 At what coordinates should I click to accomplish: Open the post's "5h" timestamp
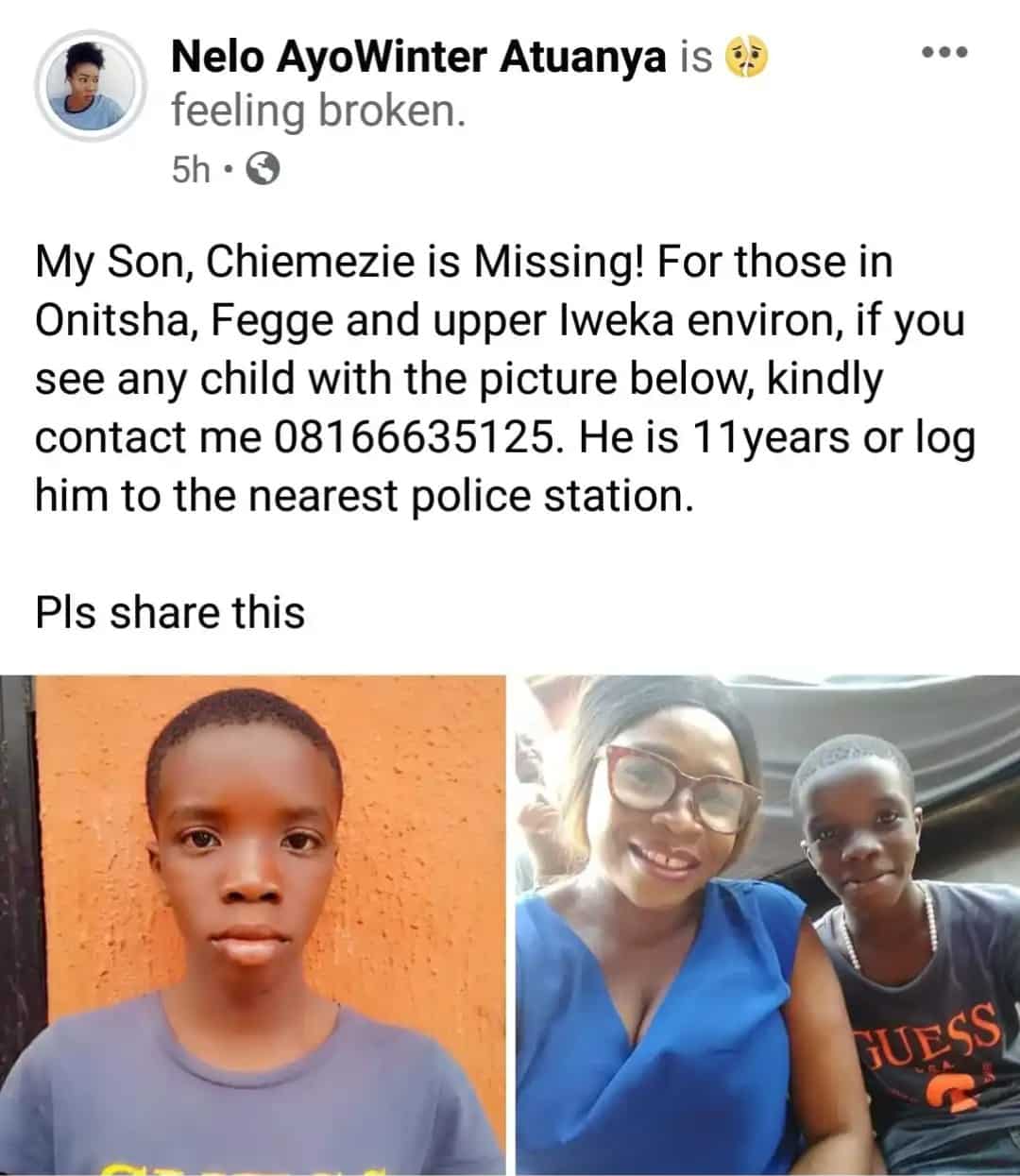coord(192,170)
